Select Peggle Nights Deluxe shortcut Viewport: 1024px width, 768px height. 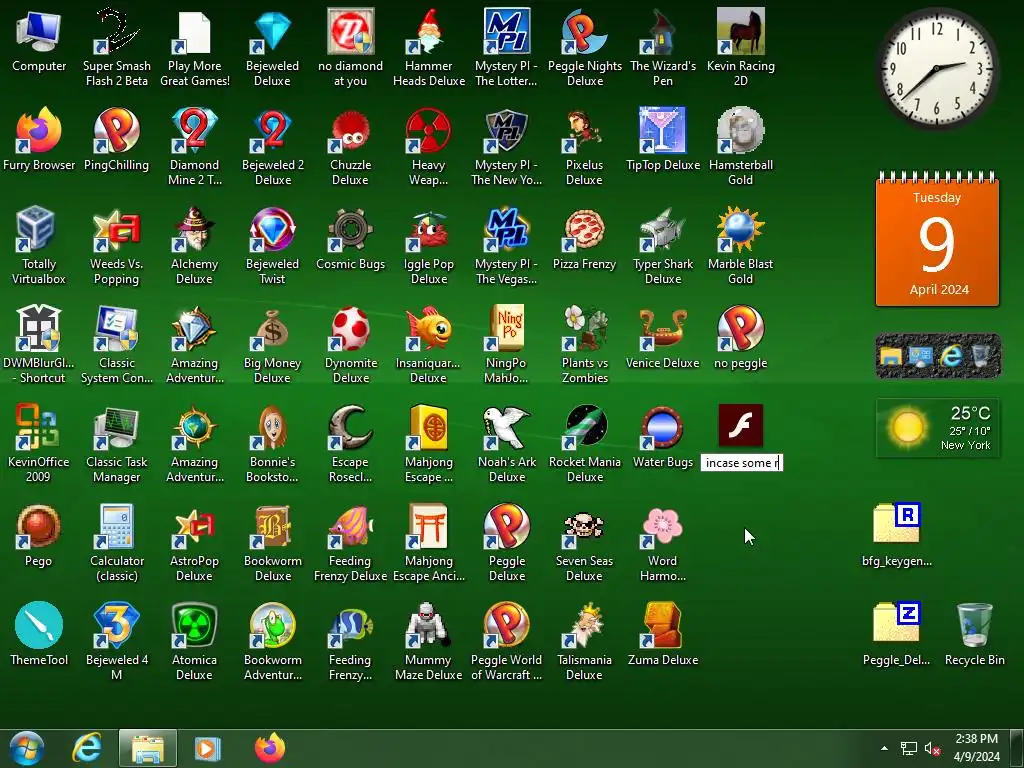click(x=584, y=33)
